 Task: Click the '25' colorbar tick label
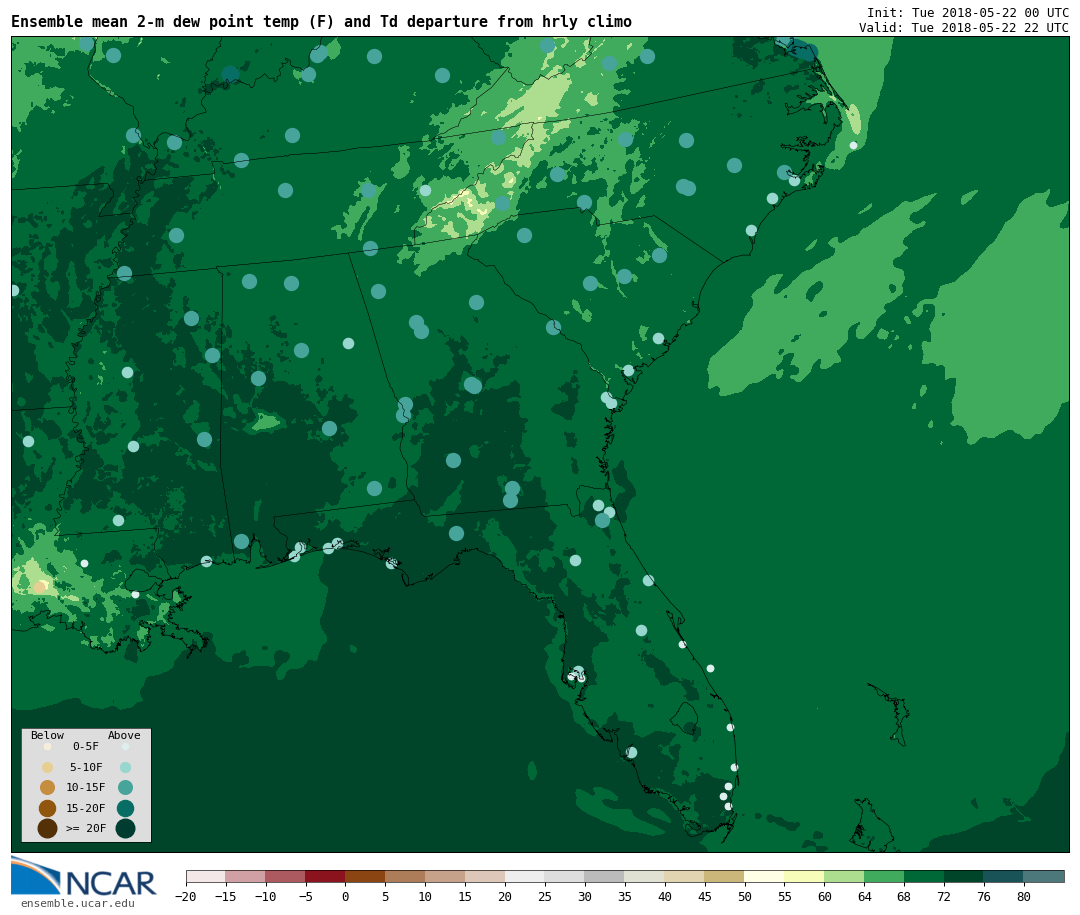[545, 896]
